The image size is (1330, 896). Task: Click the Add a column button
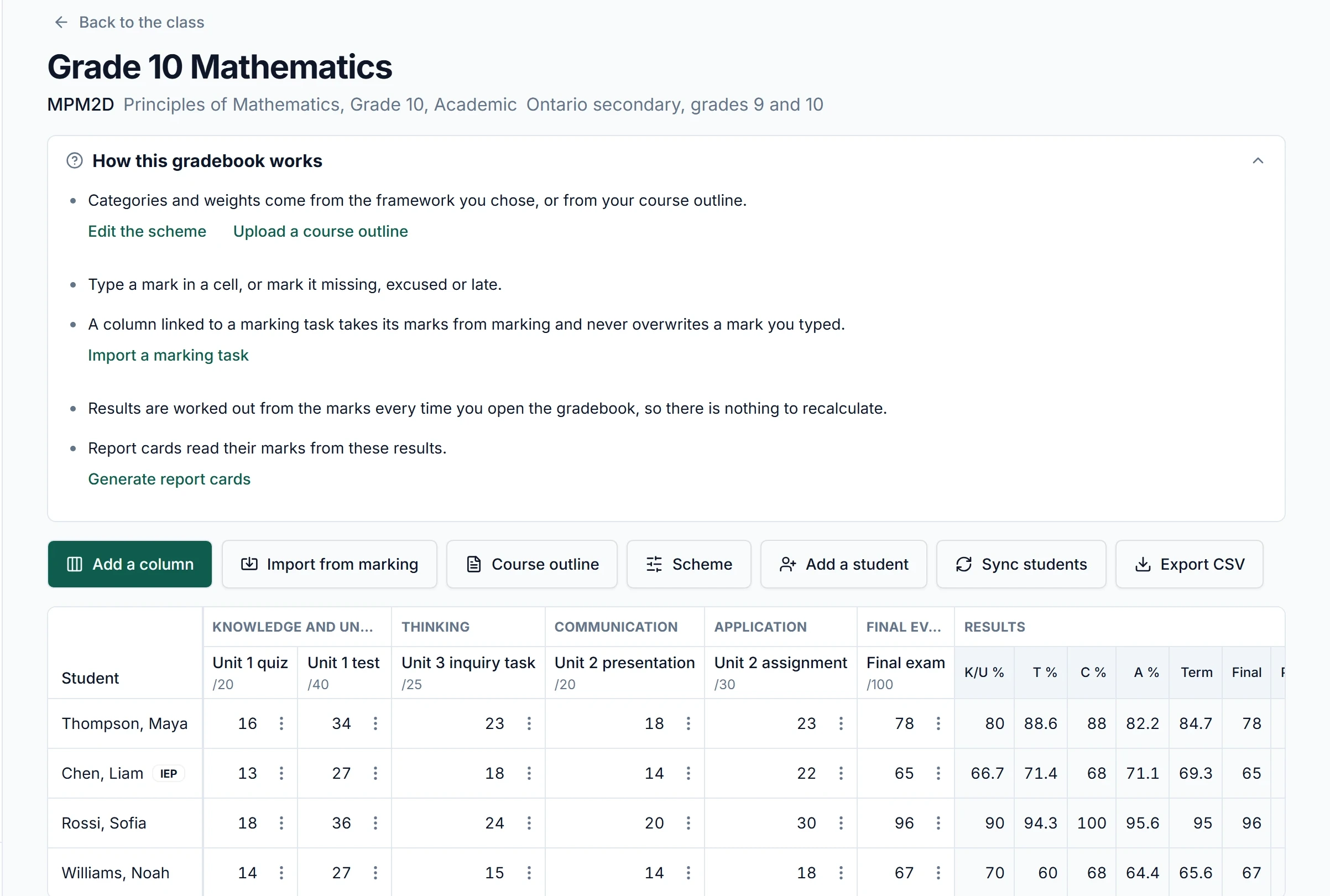pos(130,564)
